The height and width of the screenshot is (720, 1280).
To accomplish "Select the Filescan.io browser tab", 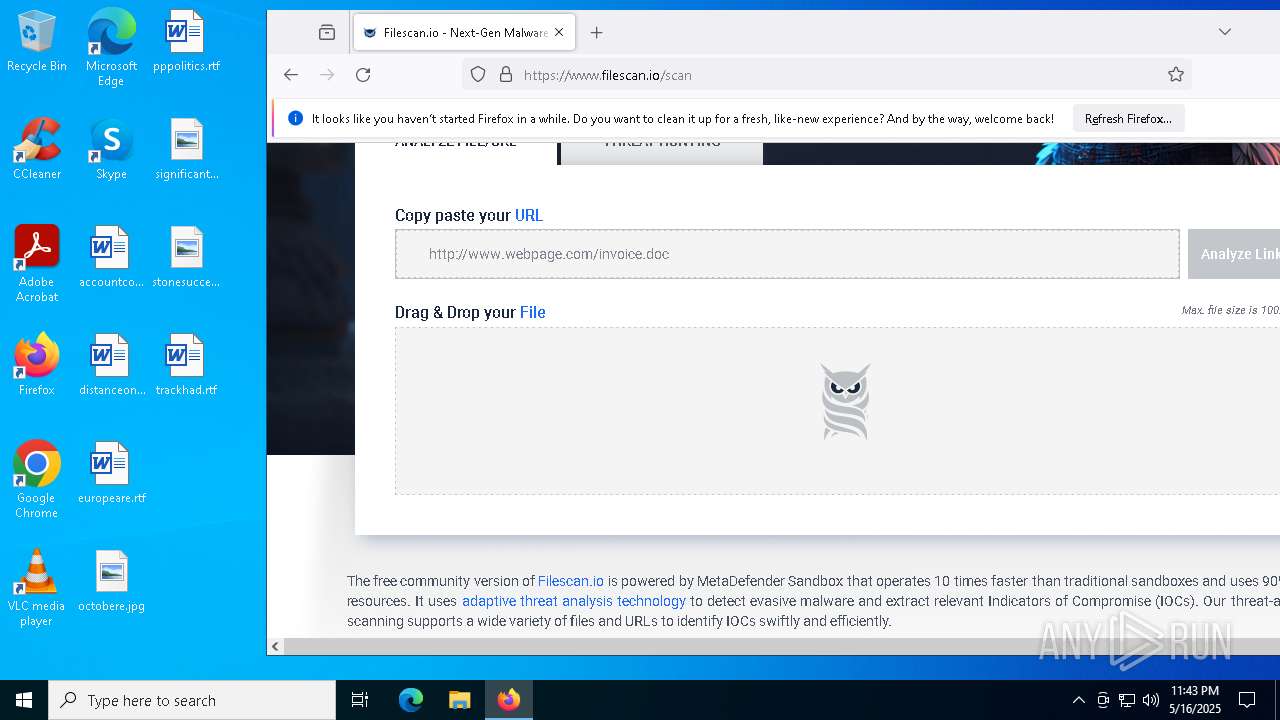I will (465, 32).
